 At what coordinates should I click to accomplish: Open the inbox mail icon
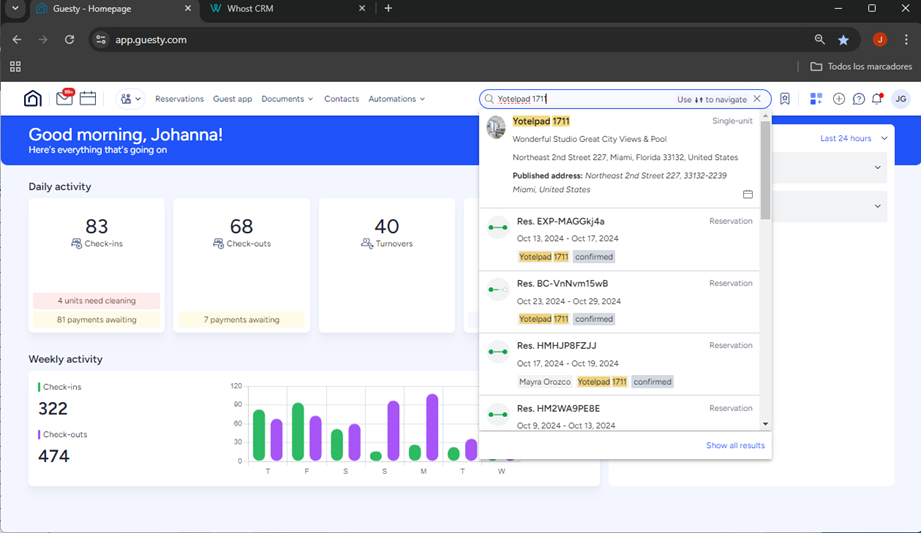(64, 98)
